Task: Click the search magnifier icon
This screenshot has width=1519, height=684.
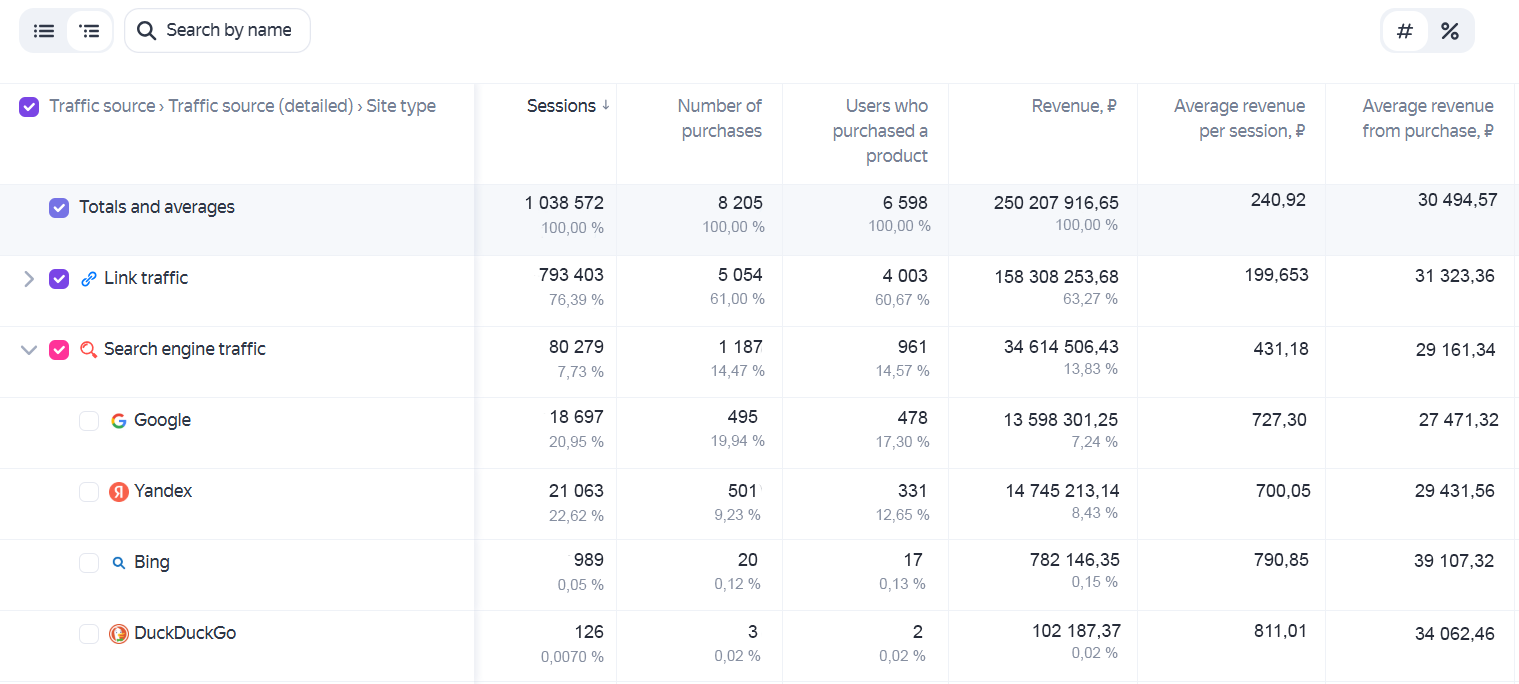Action: click(146, 31)
